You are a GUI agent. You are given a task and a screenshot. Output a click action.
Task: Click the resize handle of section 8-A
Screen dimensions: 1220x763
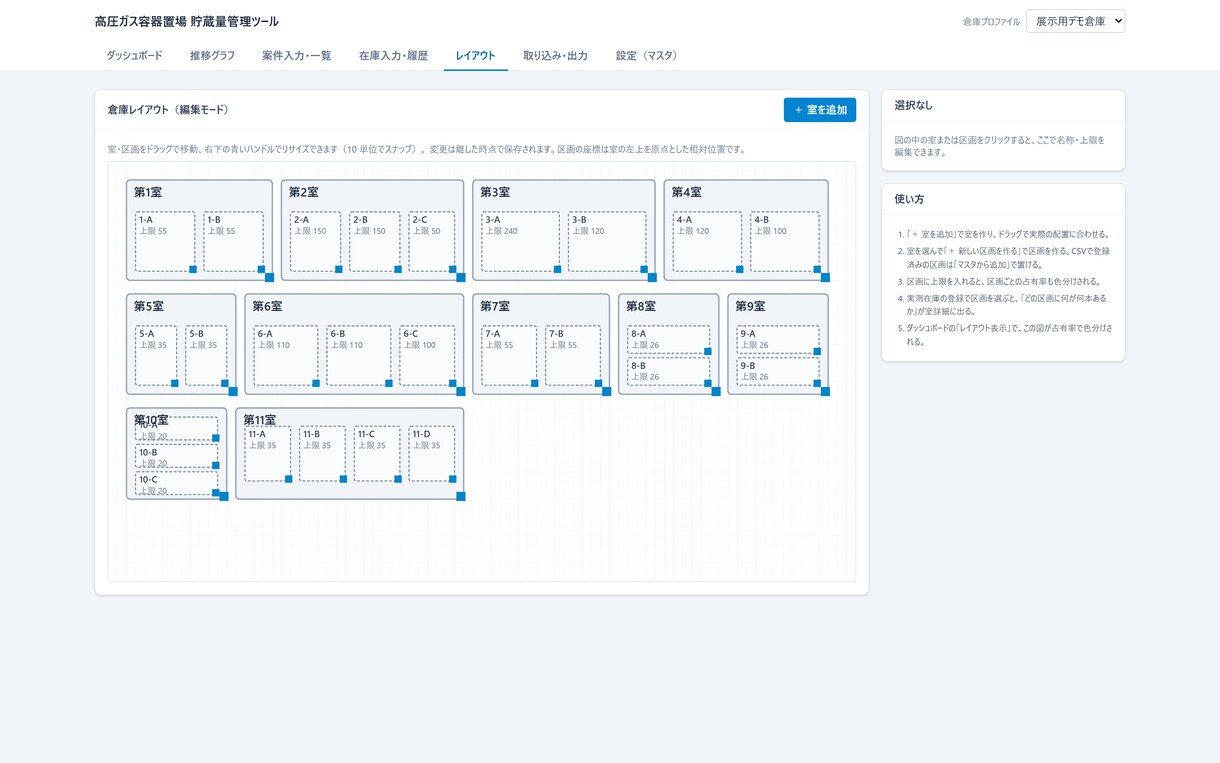coord(708,351)
